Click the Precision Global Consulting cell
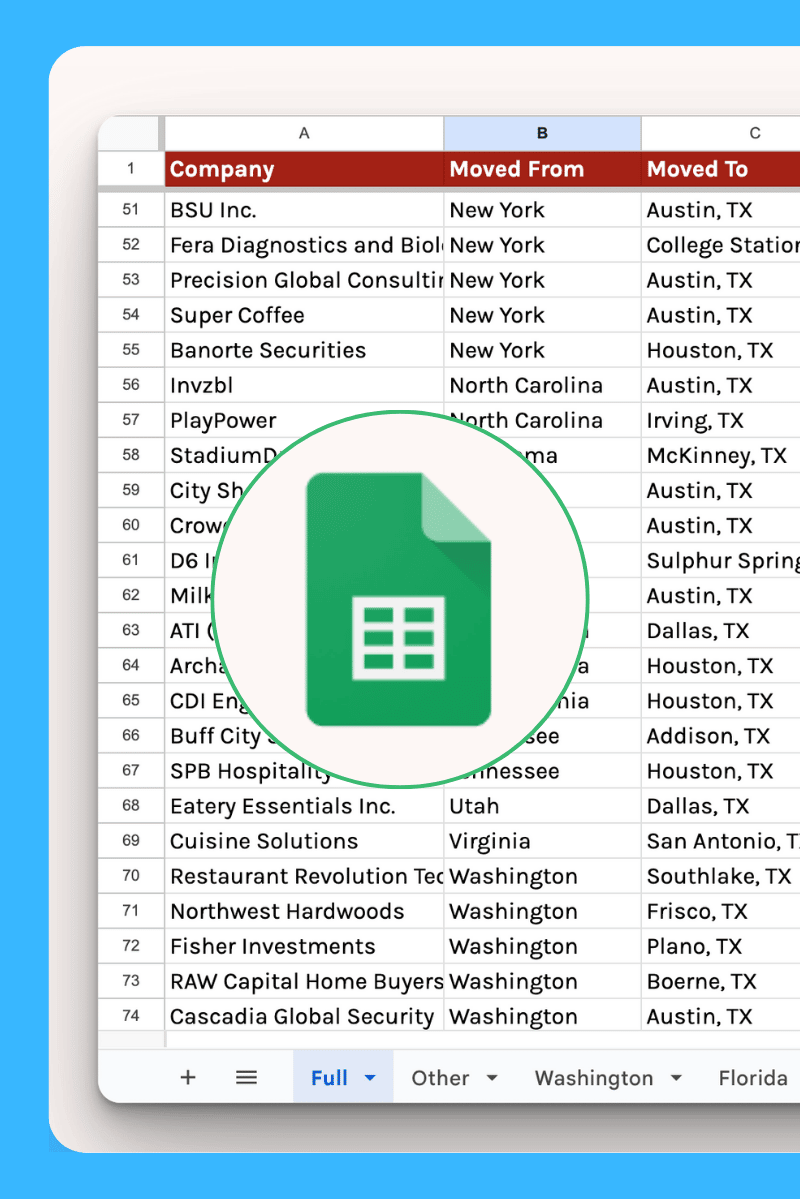800x1199 pixels. pyautogui.click(x=304, y=280)
